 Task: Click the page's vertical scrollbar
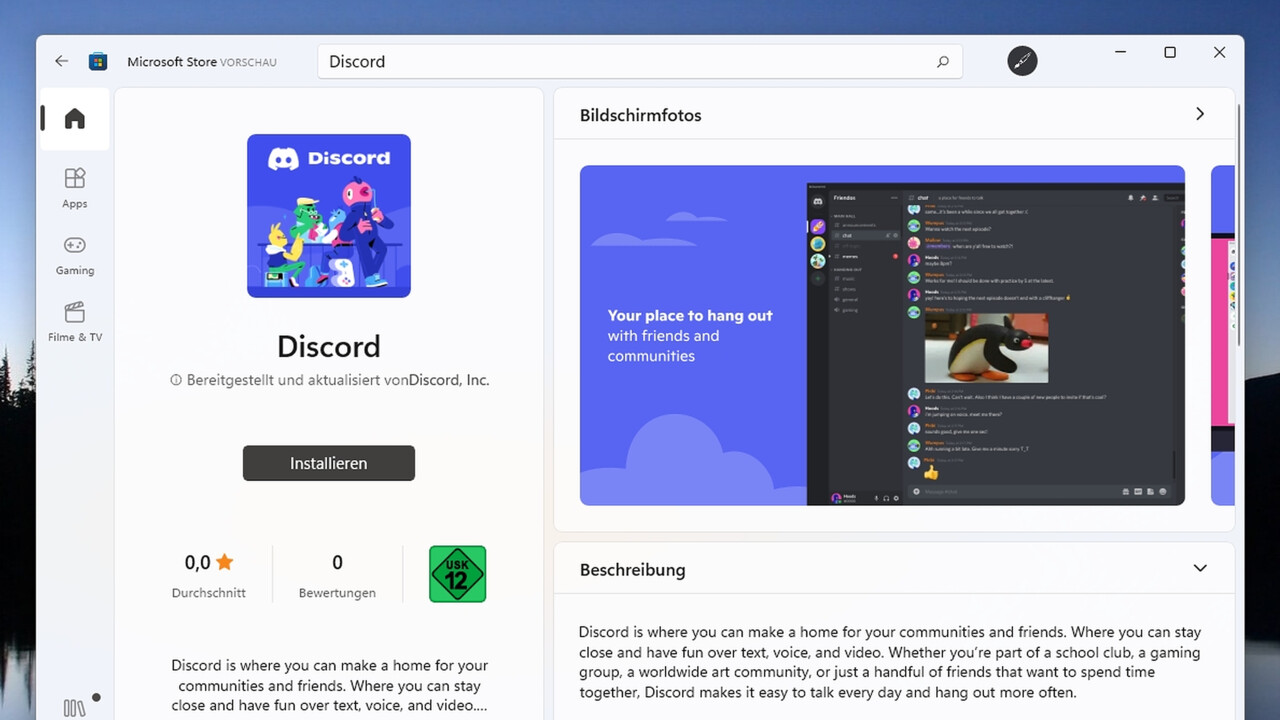point(1239,225)
